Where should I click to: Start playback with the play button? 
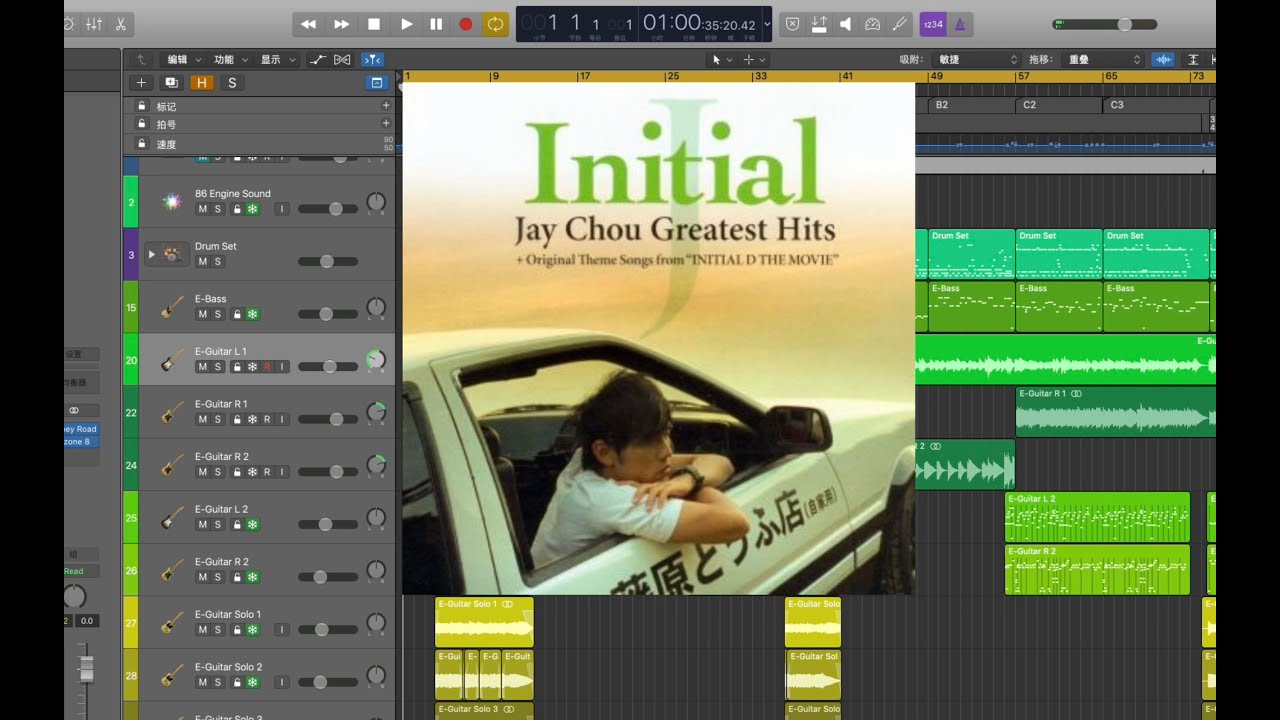(406, 24)
